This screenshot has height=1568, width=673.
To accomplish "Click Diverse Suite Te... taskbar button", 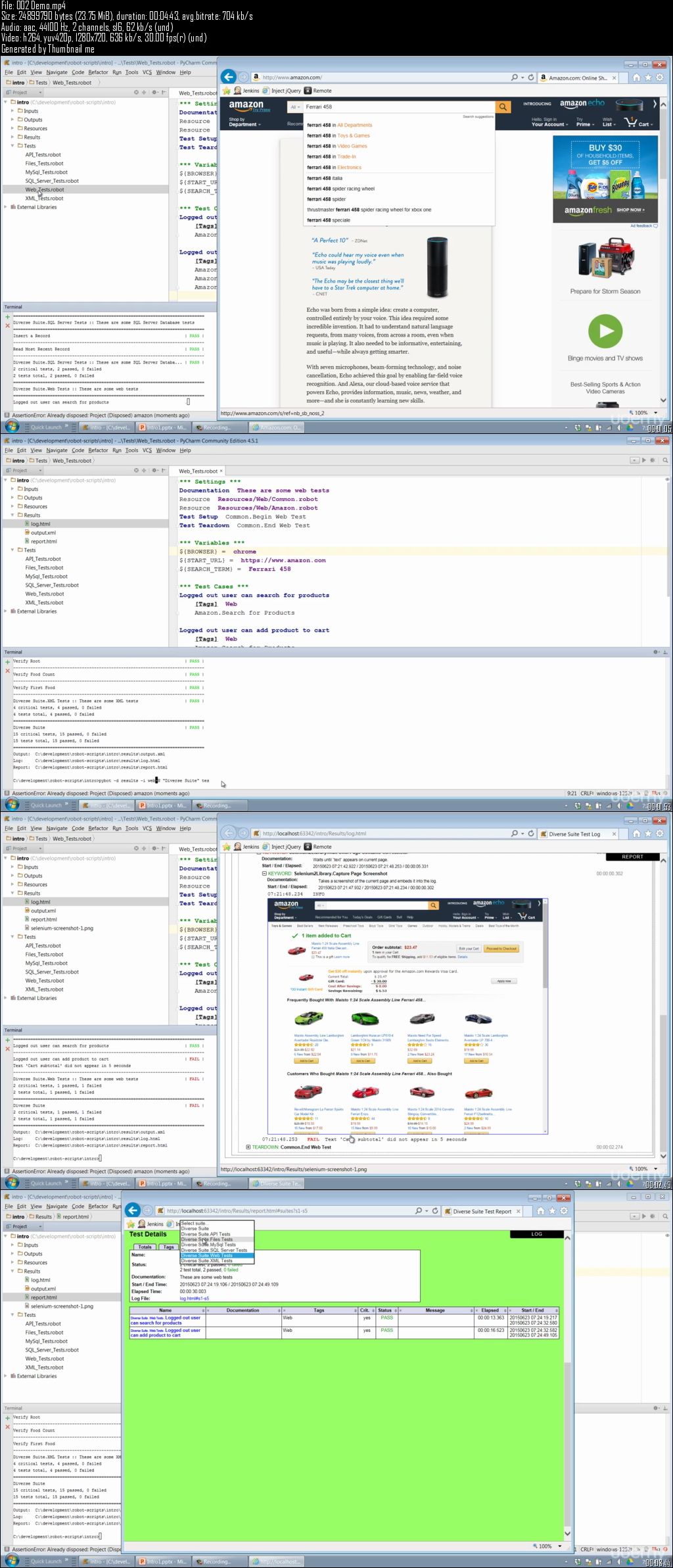I will pos(276,1183).
